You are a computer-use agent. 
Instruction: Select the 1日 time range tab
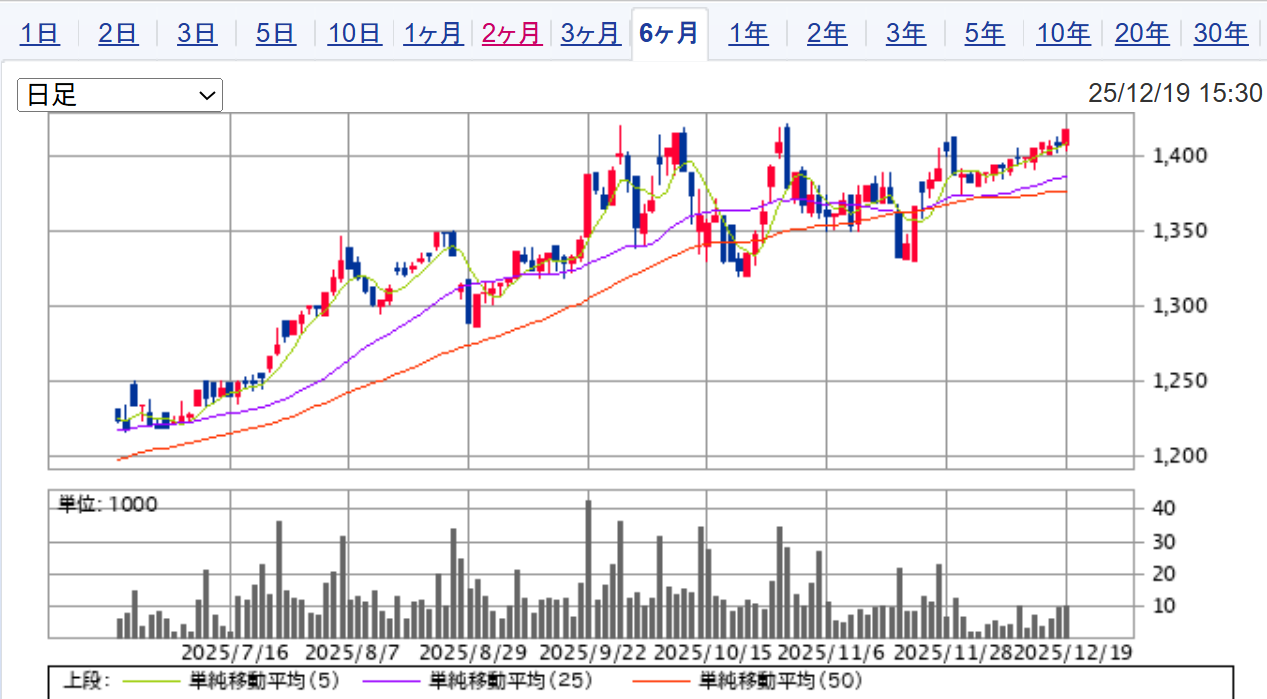[40, 34]
